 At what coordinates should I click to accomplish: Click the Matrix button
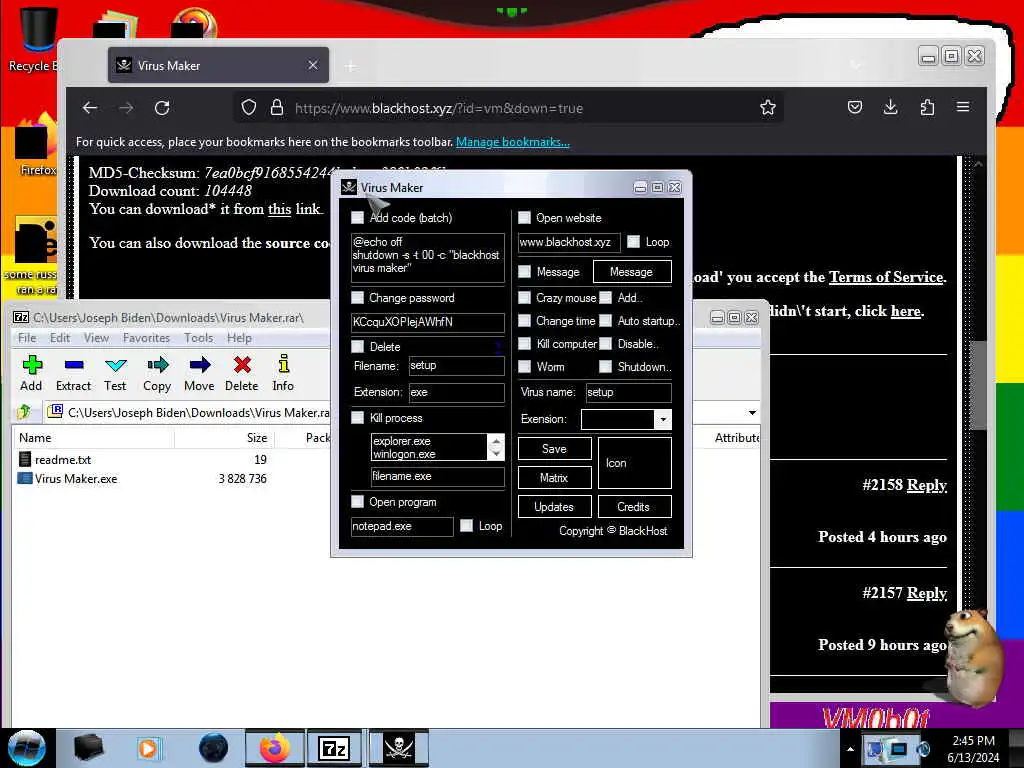coord(554,477)
